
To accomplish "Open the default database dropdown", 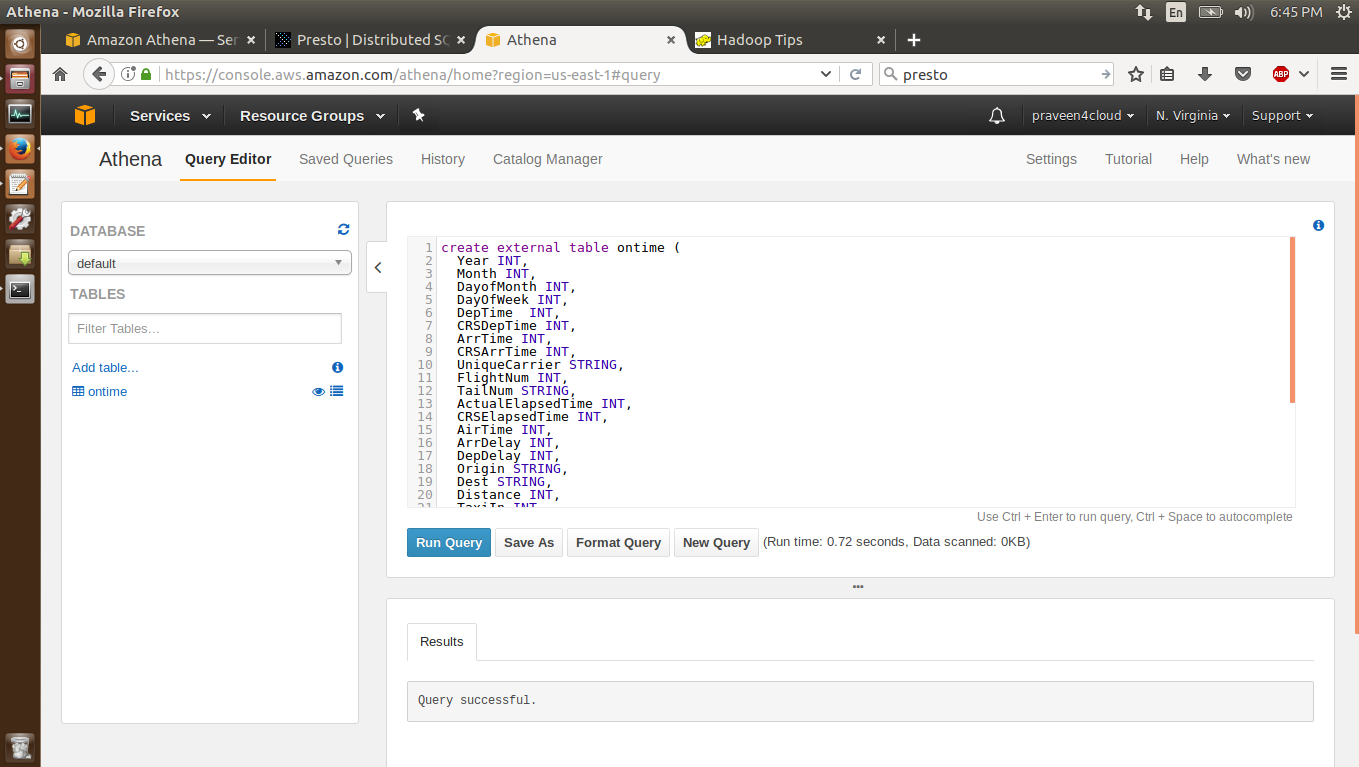I will [x=210, y=263].
